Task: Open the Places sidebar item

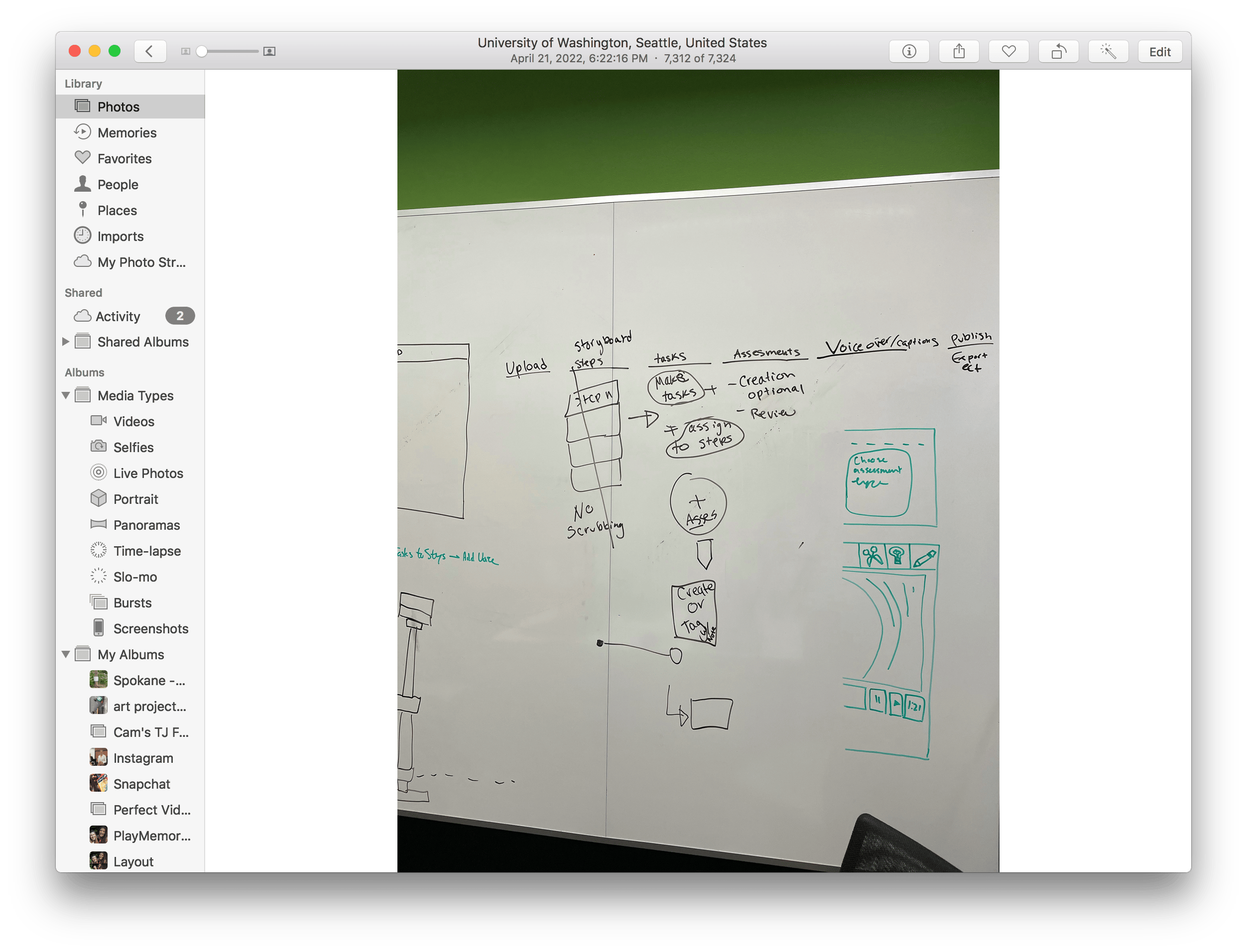Action: tap(117, 210)
